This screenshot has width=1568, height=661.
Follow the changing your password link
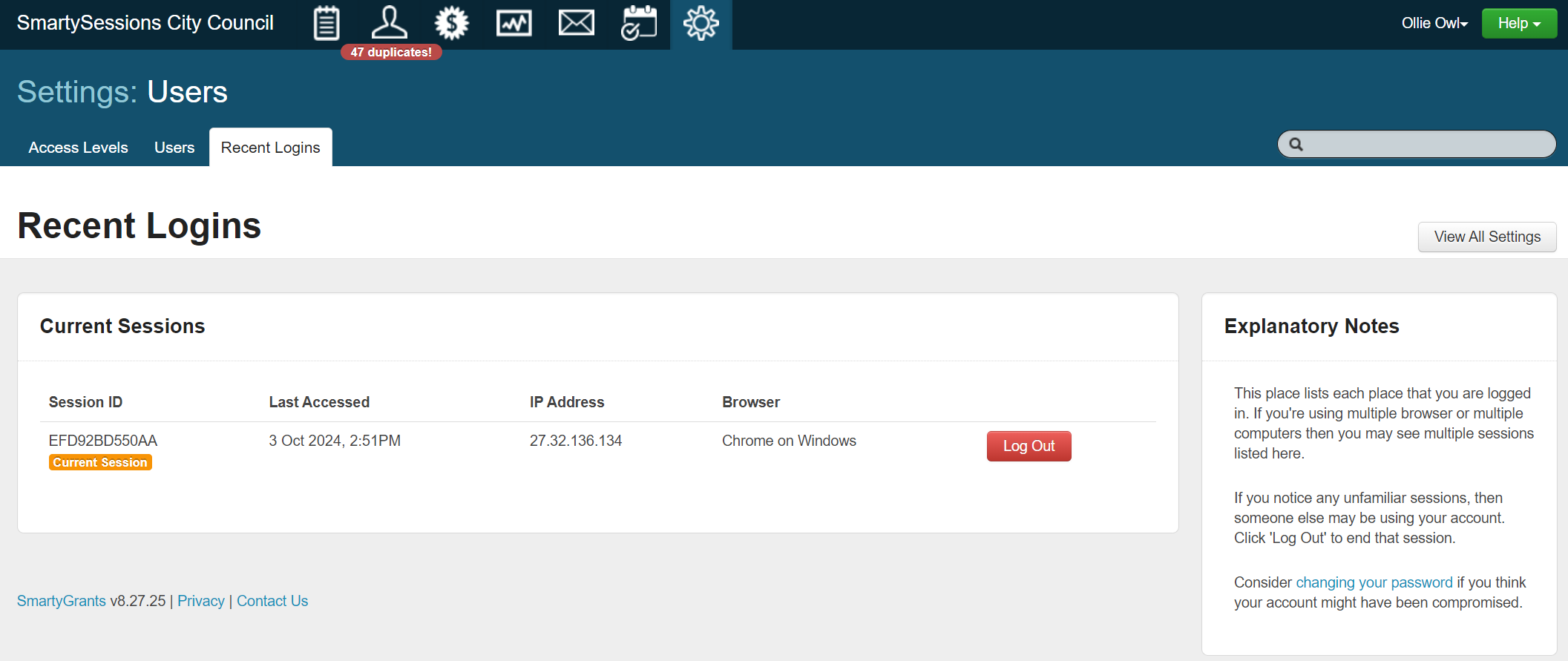1374,582
